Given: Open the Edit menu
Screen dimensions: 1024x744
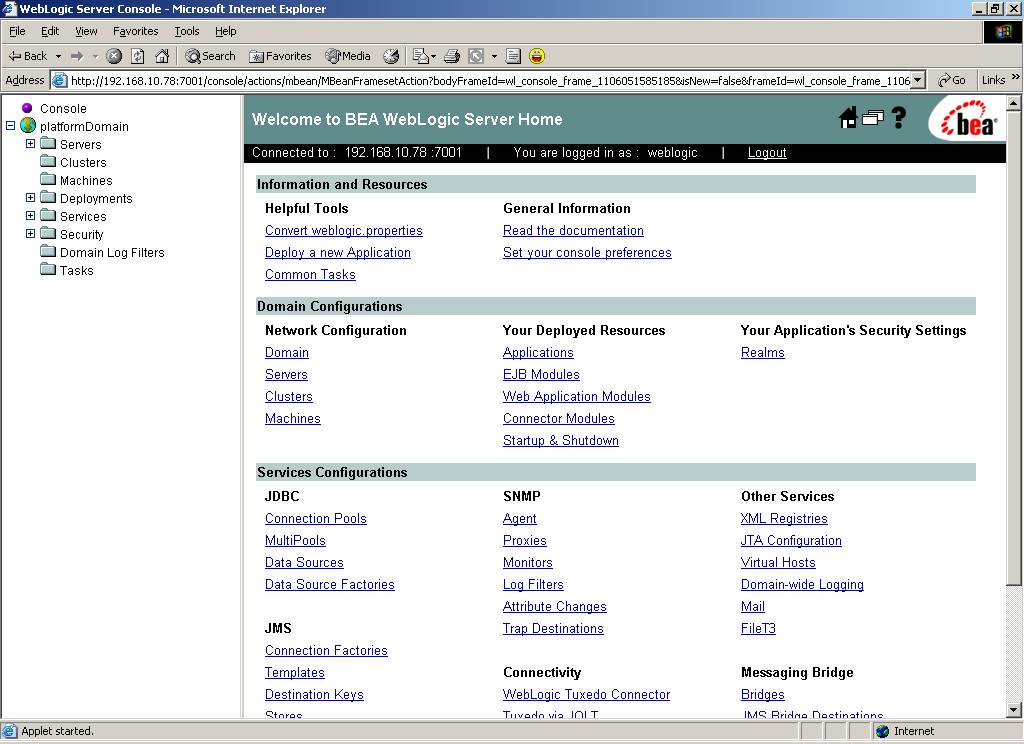Looking at the screenshot, I should tap(50, 31).
